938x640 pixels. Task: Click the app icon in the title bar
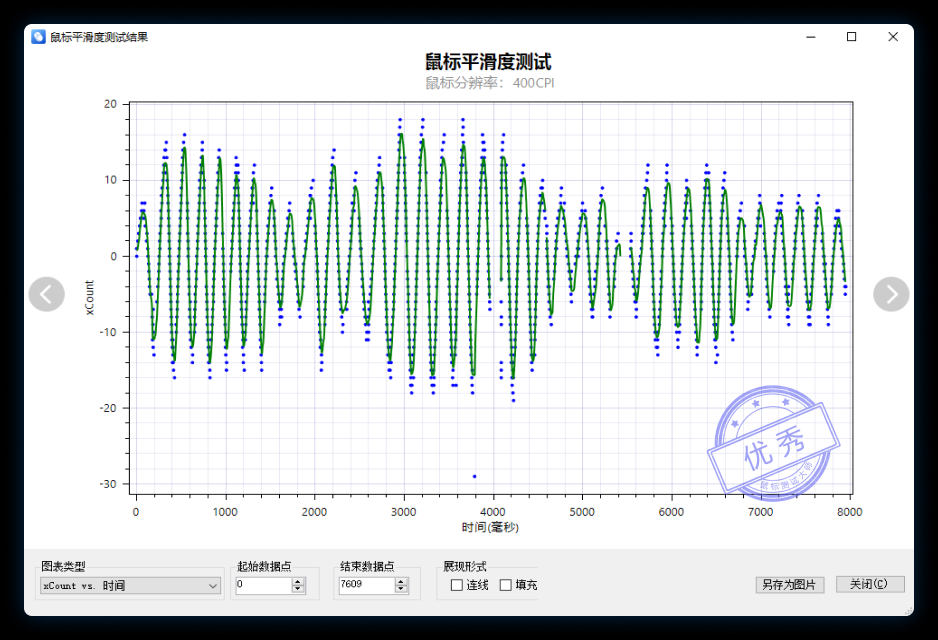(x=38, y=37)
